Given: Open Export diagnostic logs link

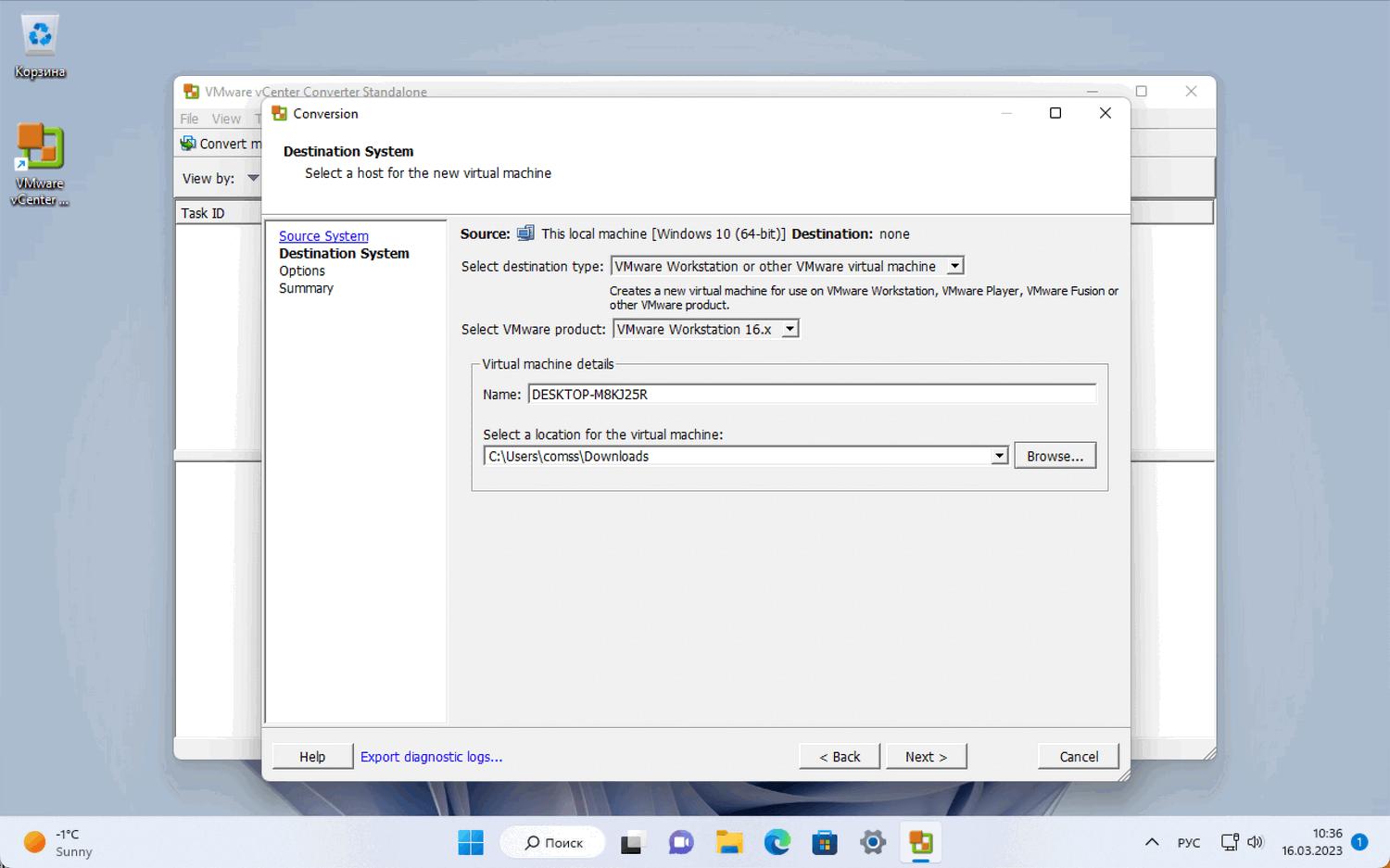Looking at the screenshot, I should point(431,757).
